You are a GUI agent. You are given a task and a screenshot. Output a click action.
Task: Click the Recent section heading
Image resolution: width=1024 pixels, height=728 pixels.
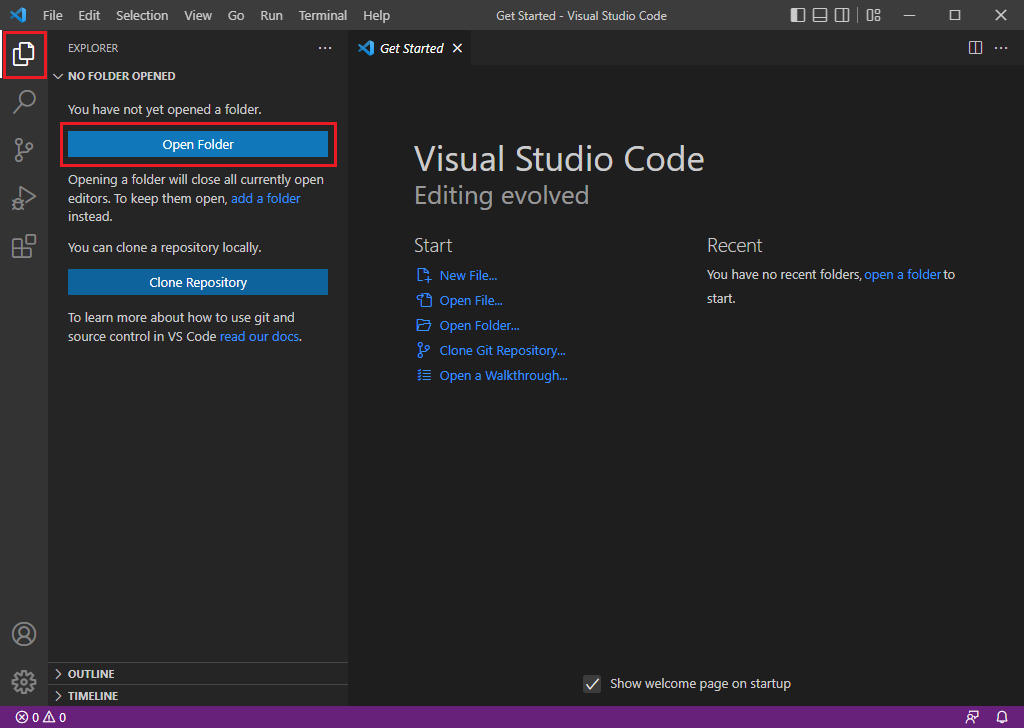(x=734, y=245)
